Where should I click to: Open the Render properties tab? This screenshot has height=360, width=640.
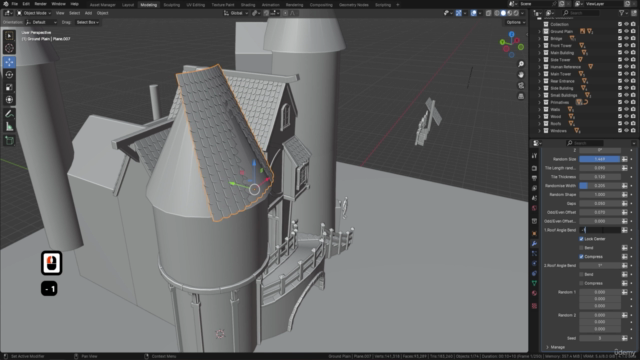pos(534,168)
